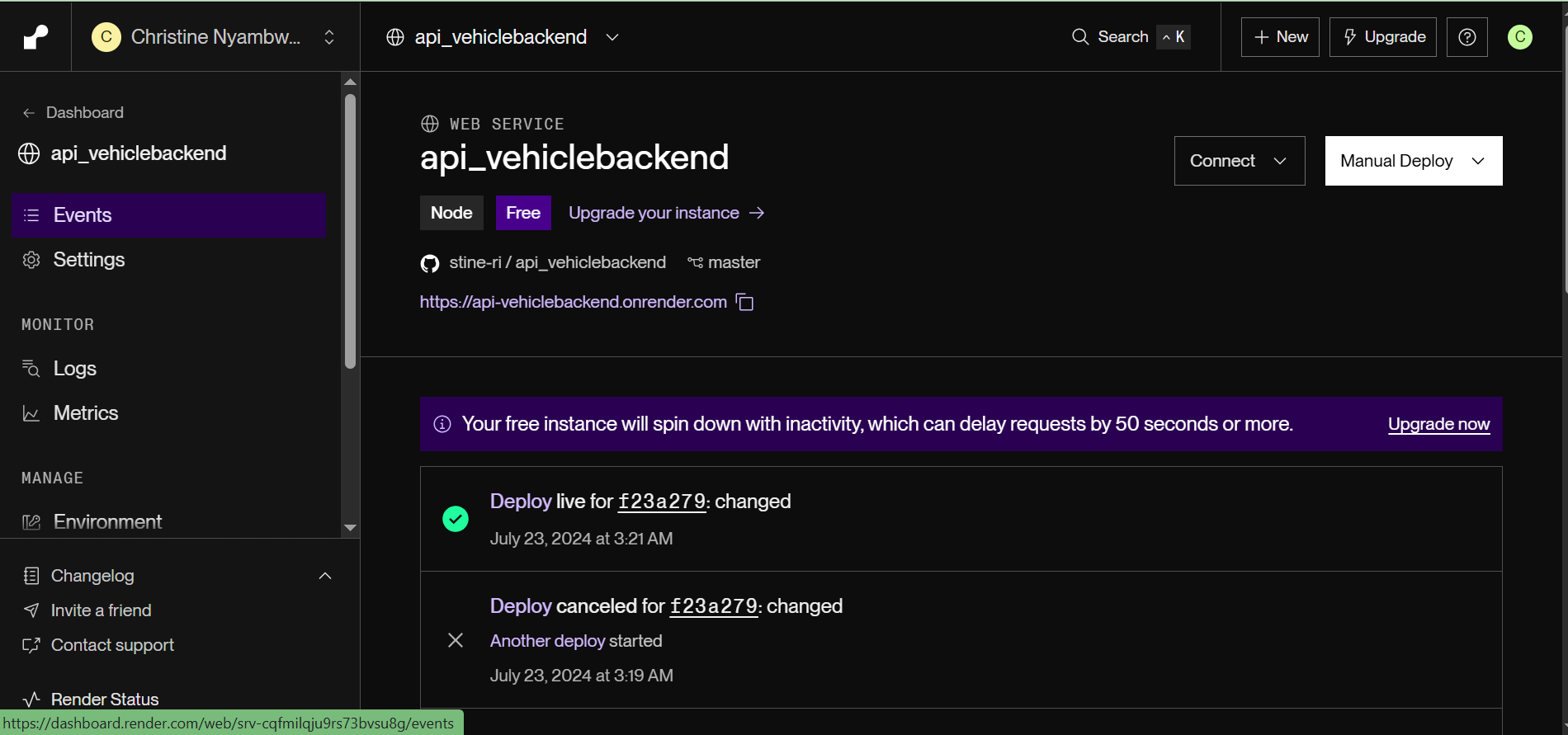Click the X canceled status icon
1568x735 pixels.
pos(456,640)
